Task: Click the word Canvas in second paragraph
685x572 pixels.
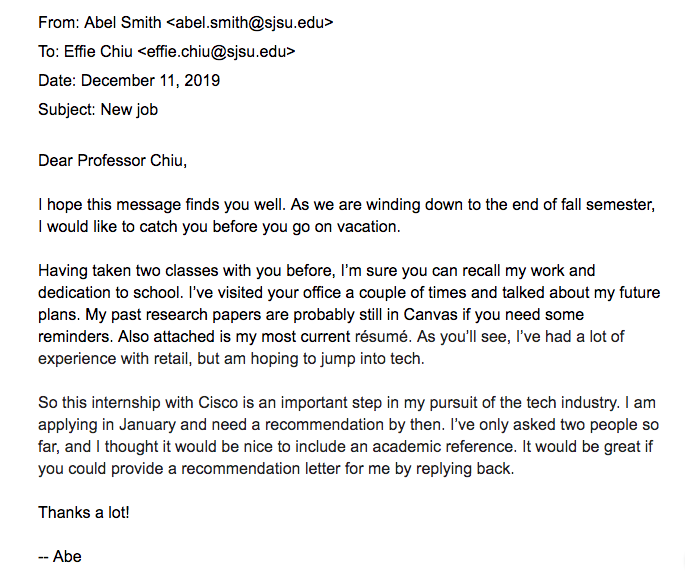Action: 431,315
